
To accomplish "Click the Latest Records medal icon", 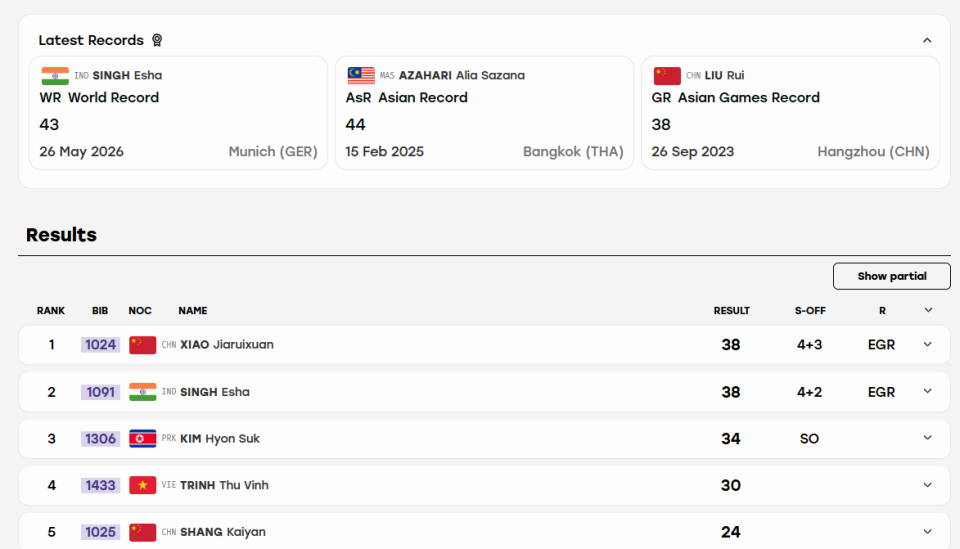I will [157, 40].
